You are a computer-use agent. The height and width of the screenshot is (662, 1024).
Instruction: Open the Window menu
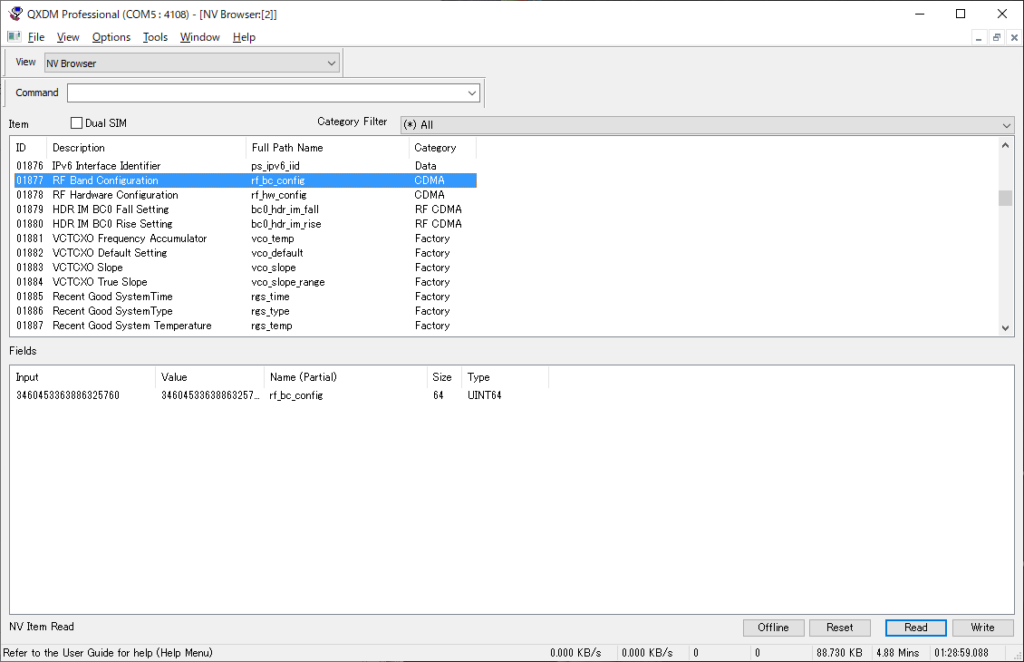[x=200, y=37]
